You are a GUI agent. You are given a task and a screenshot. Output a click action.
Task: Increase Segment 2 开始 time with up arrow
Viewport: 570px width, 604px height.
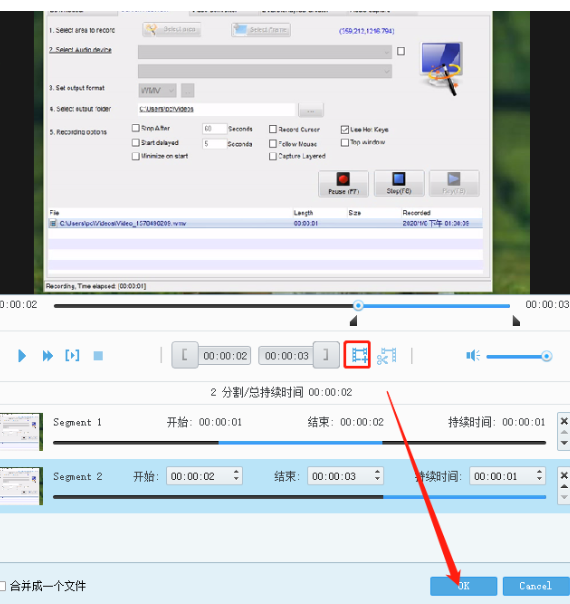click(x=236, y=471)
